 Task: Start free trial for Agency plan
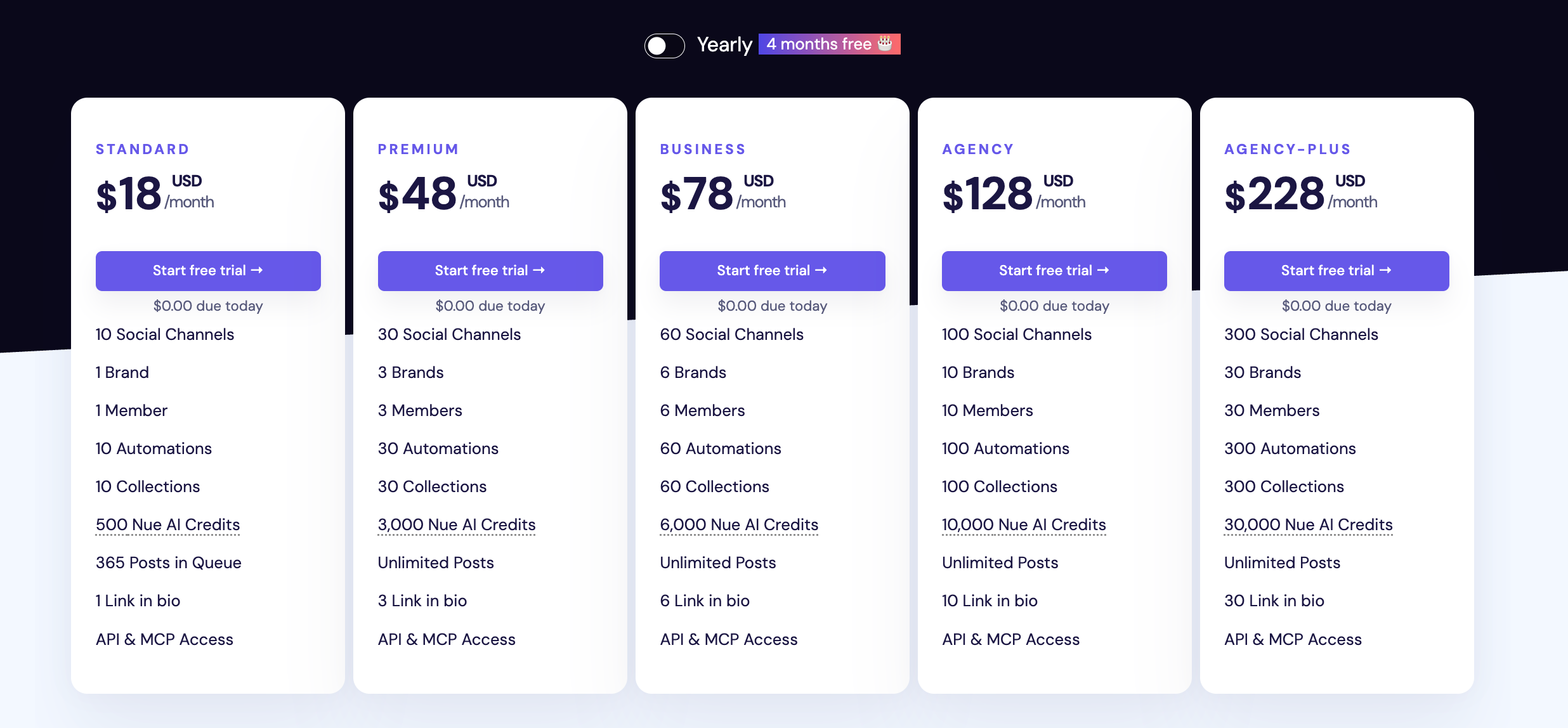[x=1054, y=271]
